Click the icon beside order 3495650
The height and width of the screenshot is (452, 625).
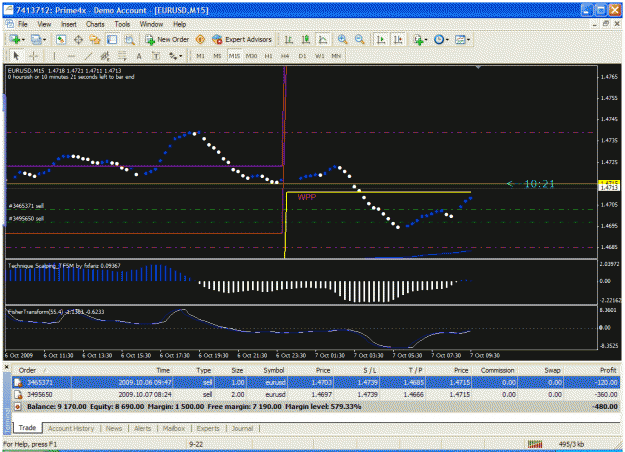pos(18,395)
